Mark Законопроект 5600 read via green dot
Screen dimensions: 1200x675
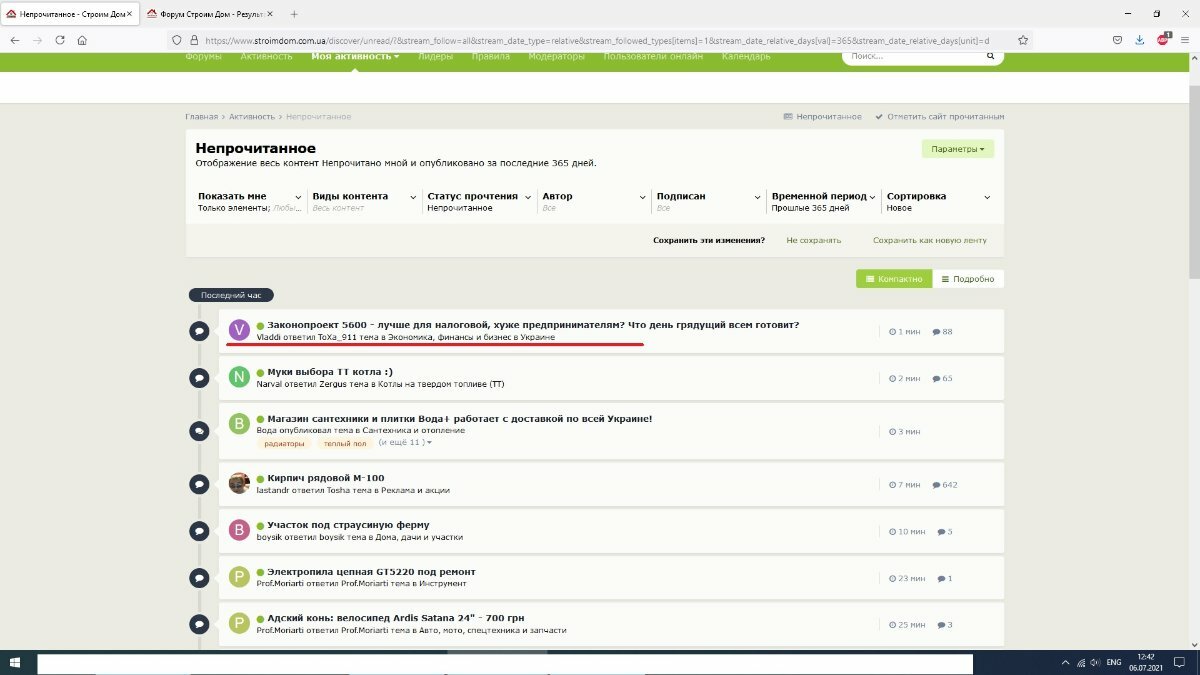point(260,325)
